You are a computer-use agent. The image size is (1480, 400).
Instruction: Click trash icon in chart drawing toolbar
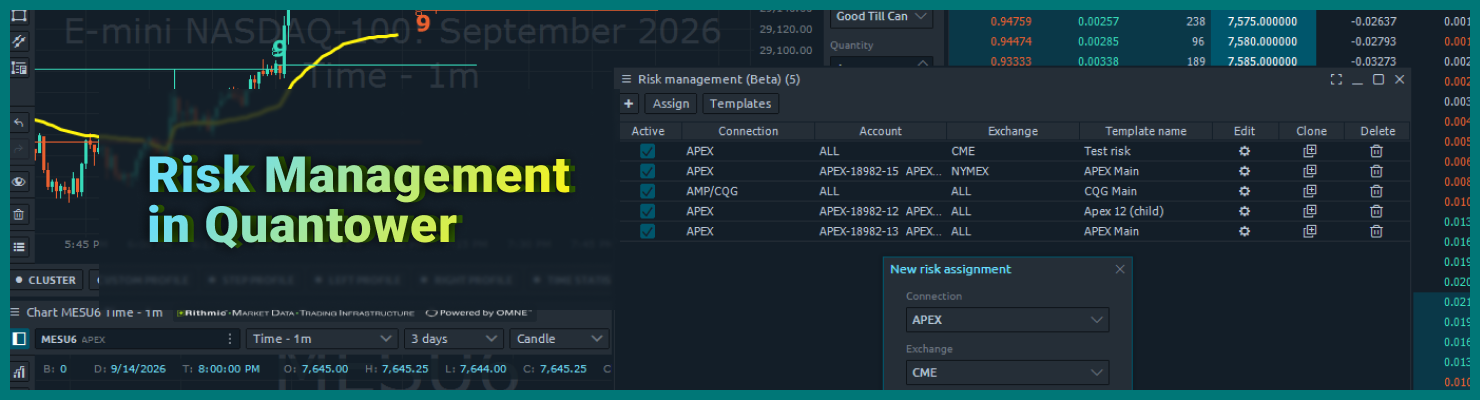(19, 213)
